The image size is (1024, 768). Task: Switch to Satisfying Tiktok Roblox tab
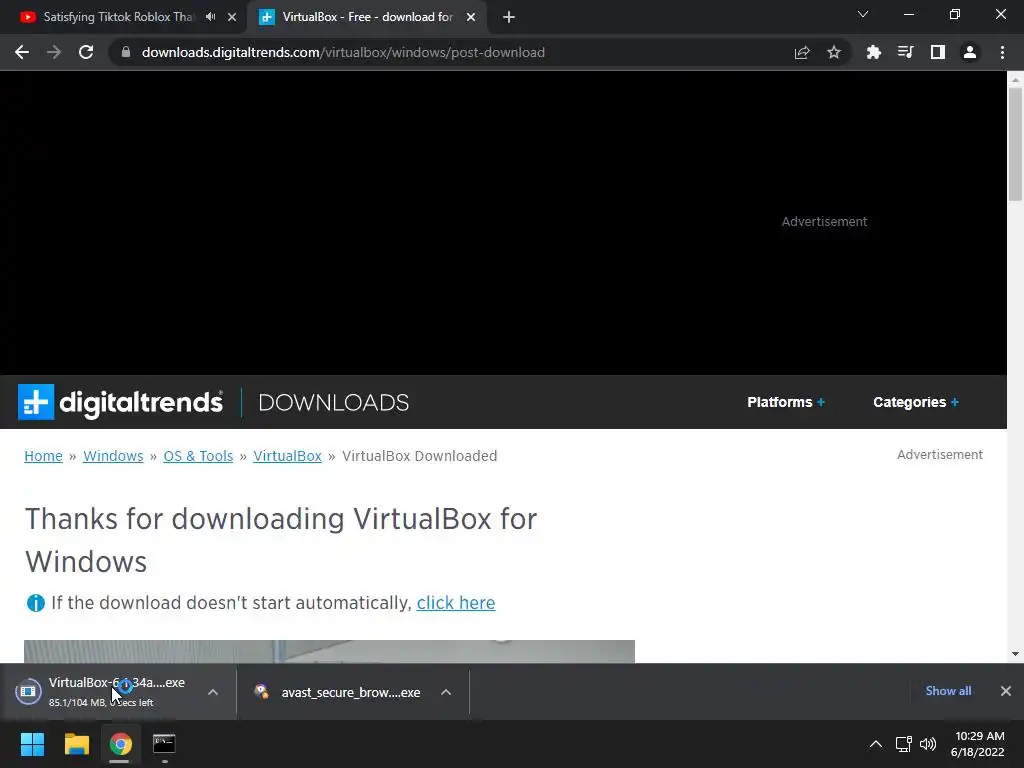coord(118,17)
